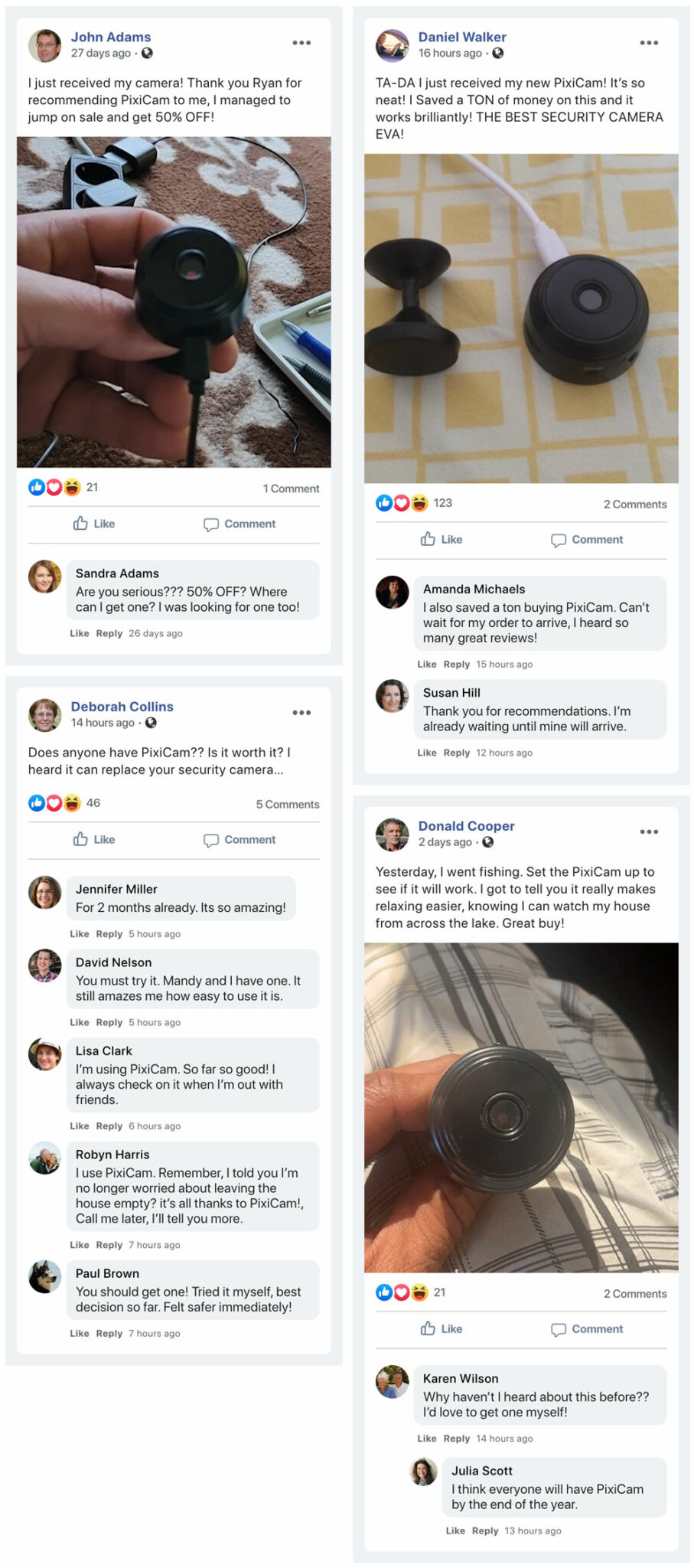This screenshot has height=1568, width=694.
Task: View the '2 Comments' on Donald Cooper's post
Action: pyautogui.click(x=635, y=1294)
